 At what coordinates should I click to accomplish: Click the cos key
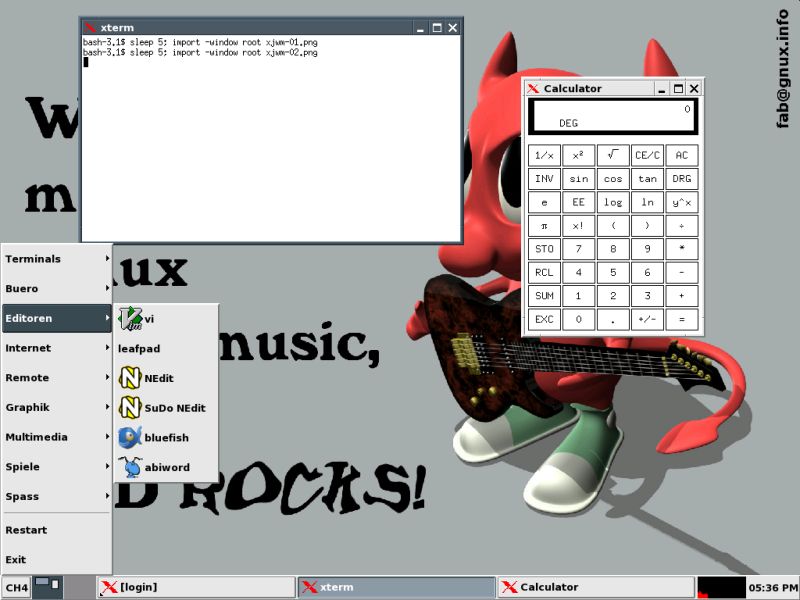tap(613, 179)
